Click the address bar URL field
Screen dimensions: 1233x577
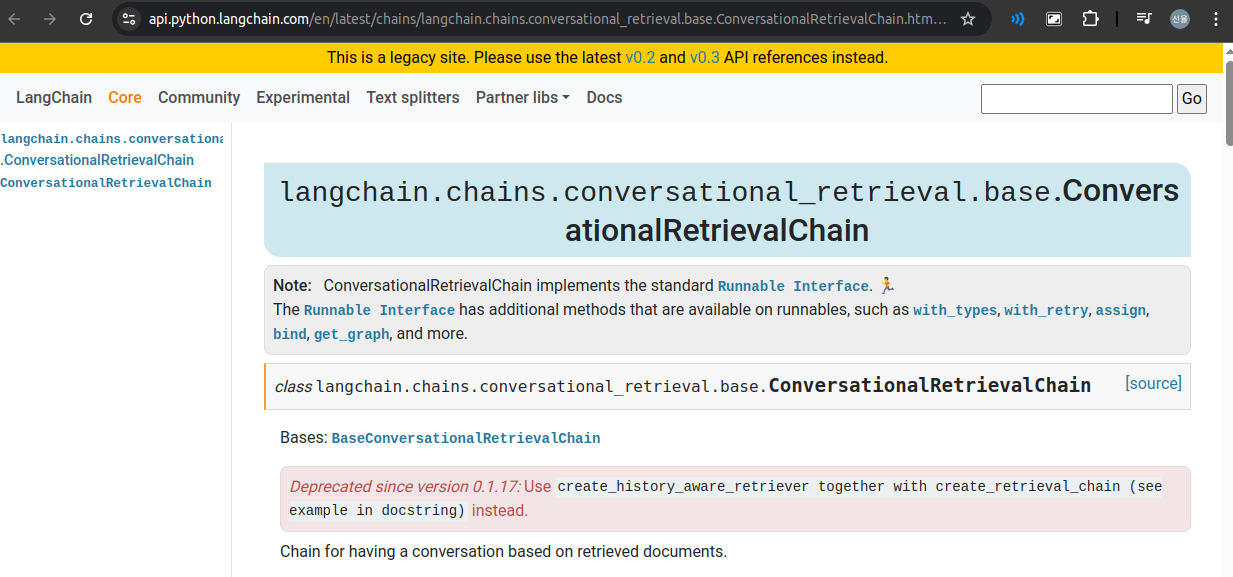click(x=547, y=19)
